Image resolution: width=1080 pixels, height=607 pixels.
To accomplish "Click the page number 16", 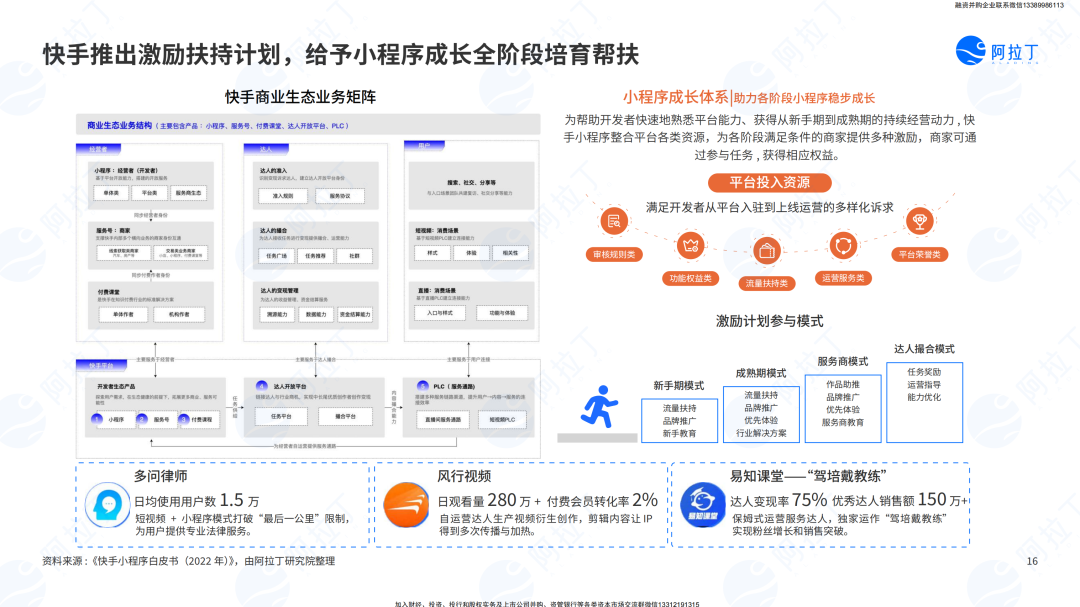I will pyautogui.click(x=1032, y=561).
